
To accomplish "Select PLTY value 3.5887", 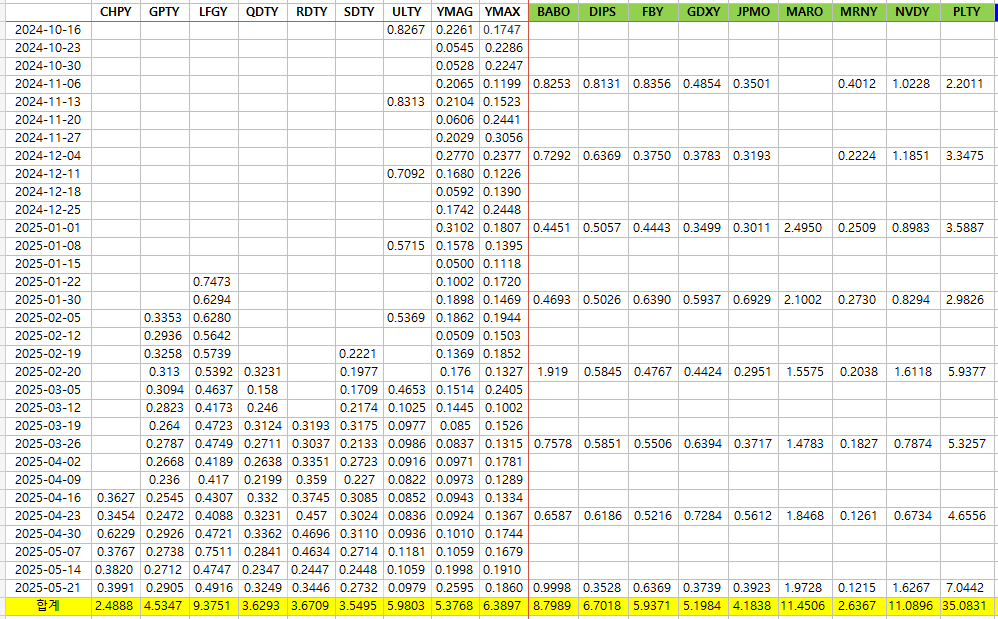I will click(965, 228).
